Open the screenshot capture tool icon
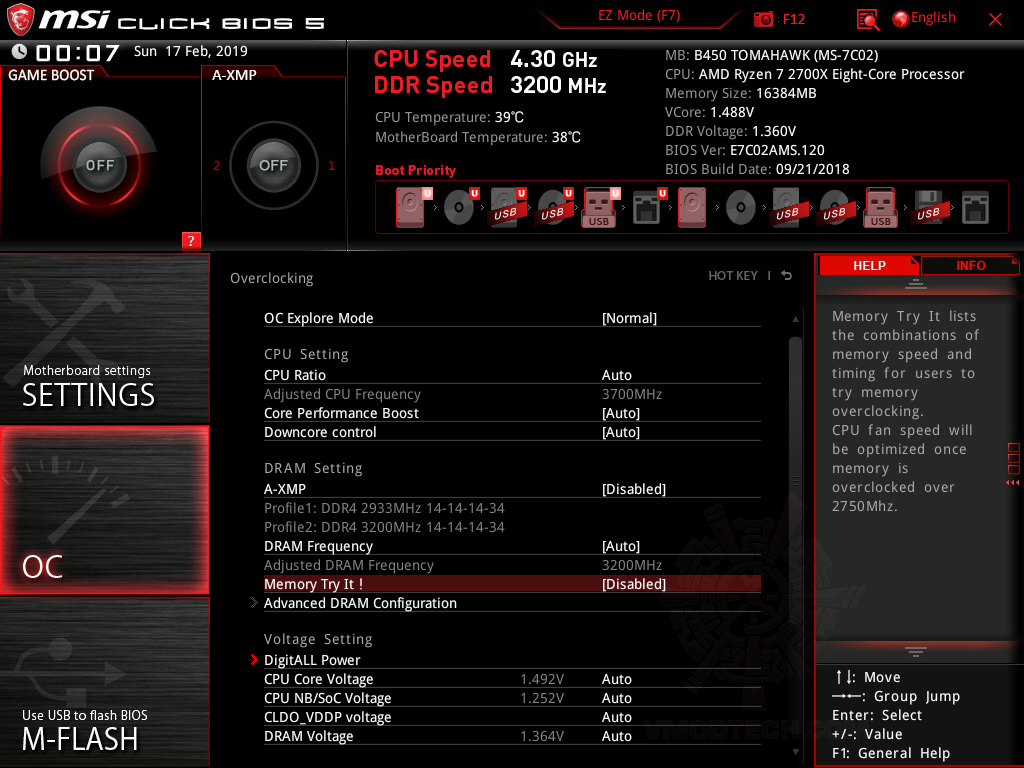 (x=867, y=17)
